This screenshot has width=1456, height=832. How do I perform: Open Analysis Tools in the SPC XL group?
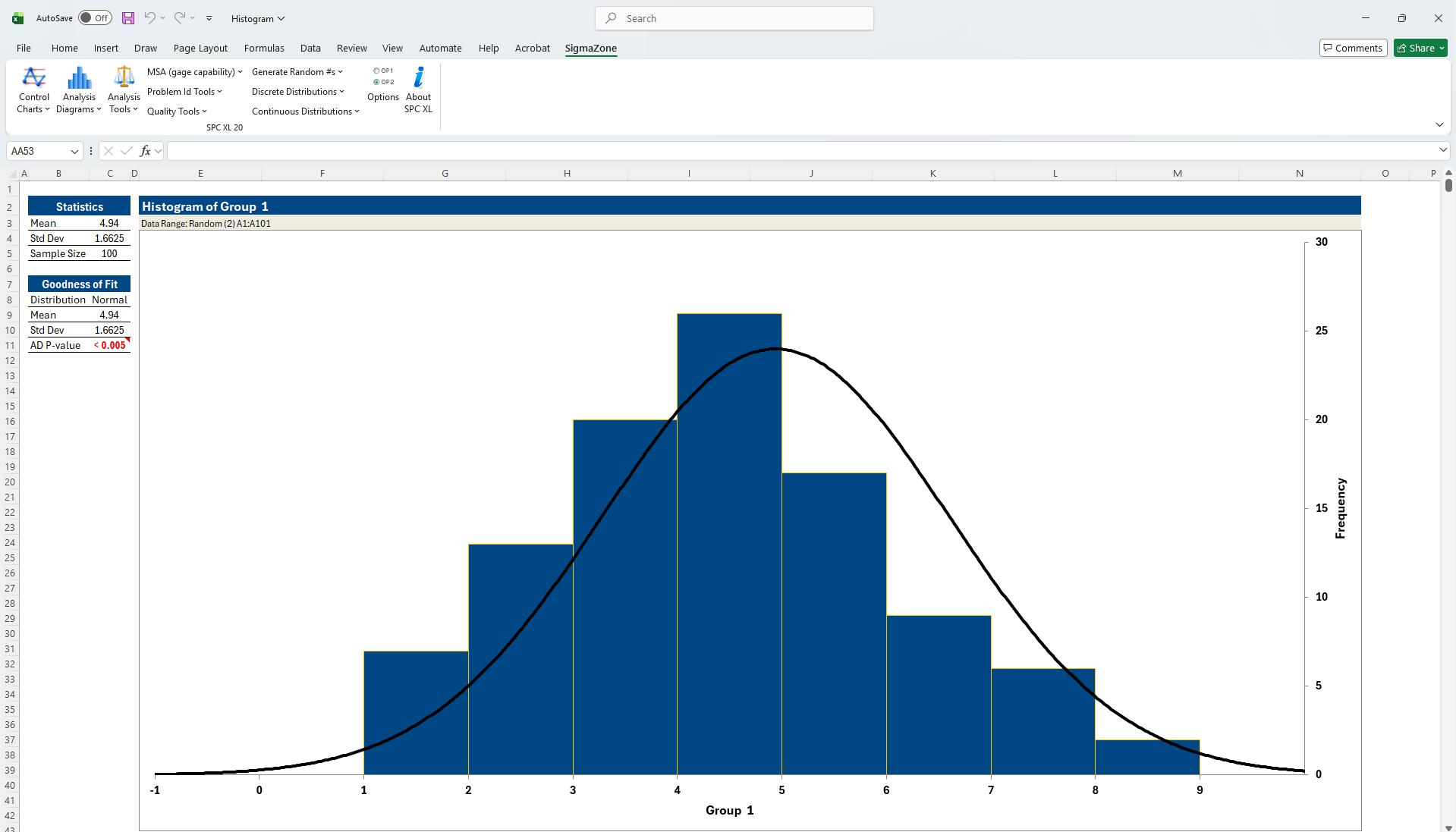pyautogui.click(x=123, y=89)
